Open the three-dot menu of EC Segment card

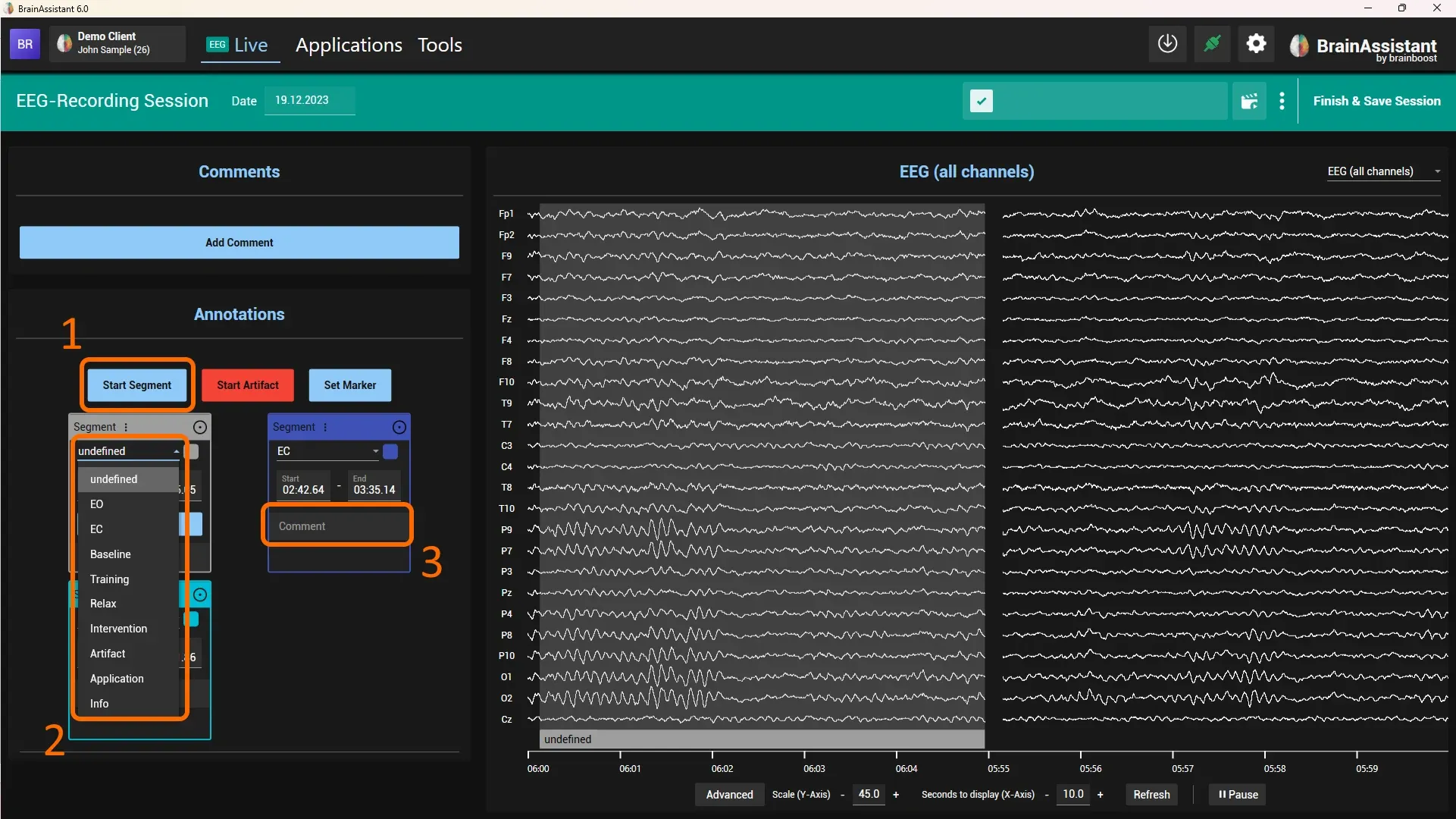(325, 427)
